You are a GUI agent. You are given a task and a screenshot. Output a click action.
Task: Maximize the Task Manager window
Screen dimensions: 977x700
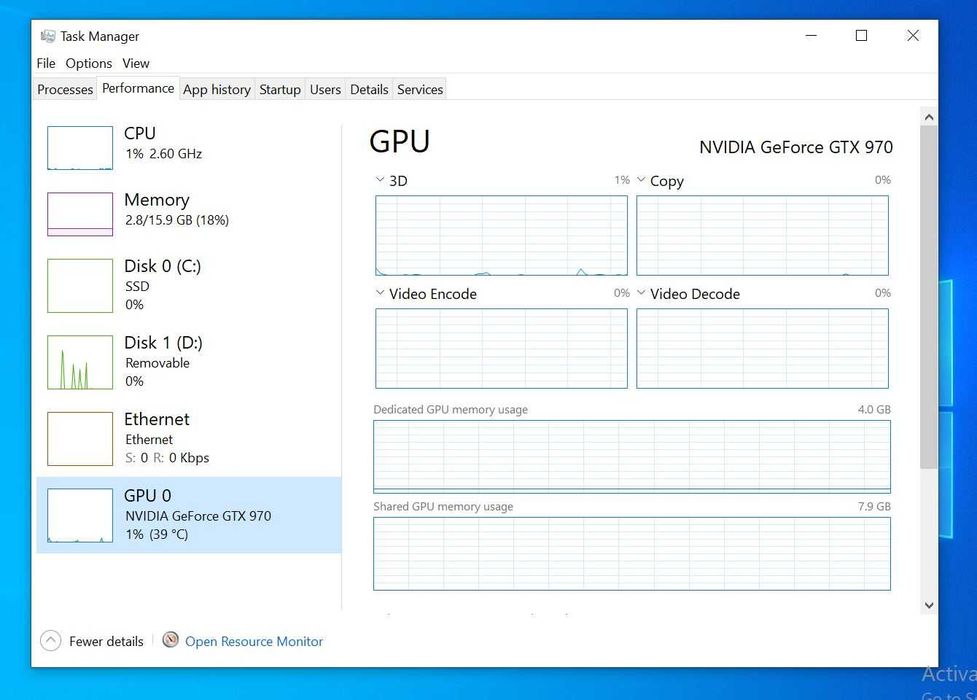coord(861,36)
